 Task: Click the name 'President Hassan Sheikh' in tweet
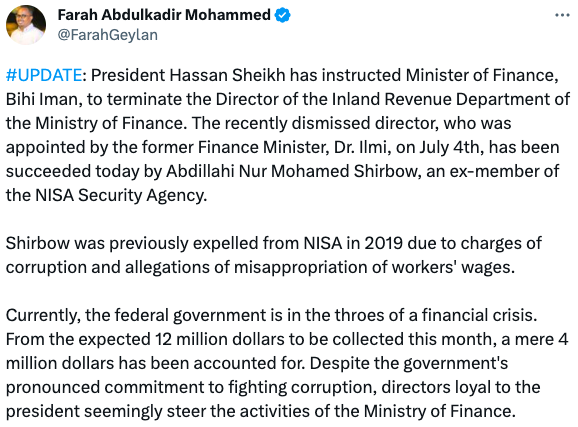[188, 75]
